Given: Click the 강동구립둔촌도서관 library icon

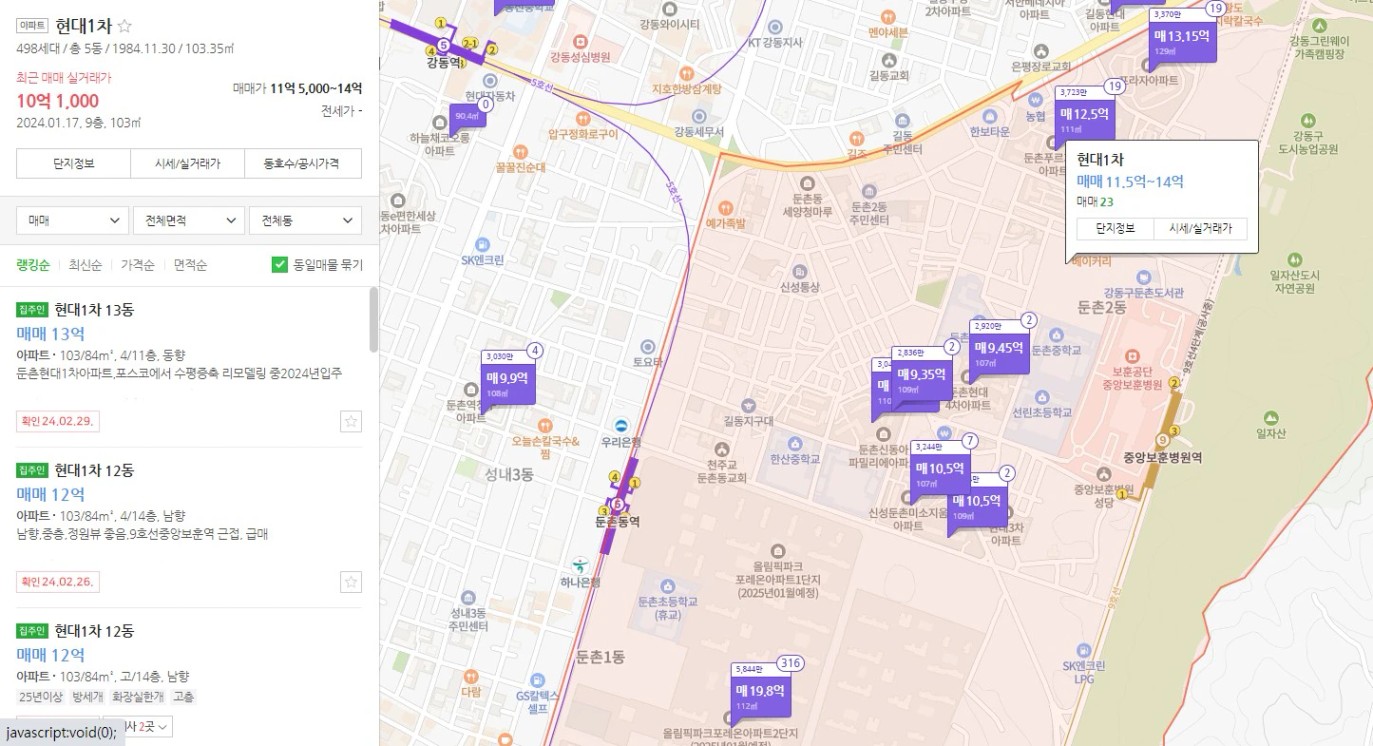Looking at the screenshot, I should [x=1142, y=277].
